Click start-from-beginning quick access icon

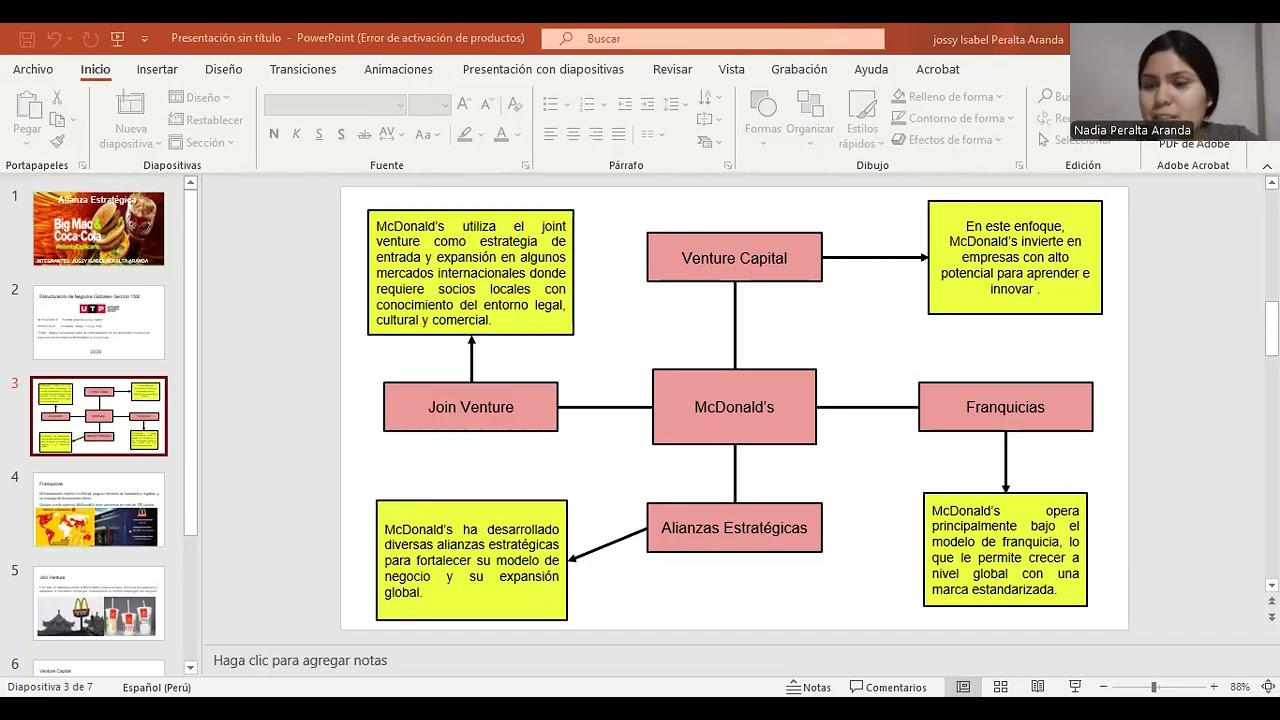118,39
